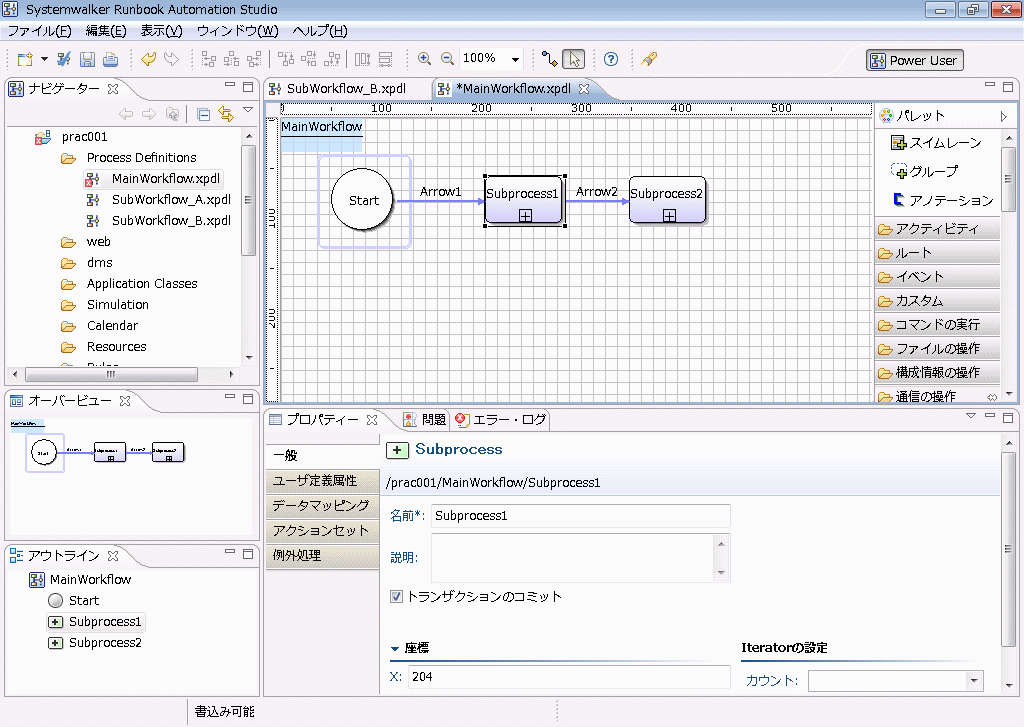The height and width of the screenshot is (727, 1024).
Task: Click the Navigator up-folder icon
Action: point(172,114)
